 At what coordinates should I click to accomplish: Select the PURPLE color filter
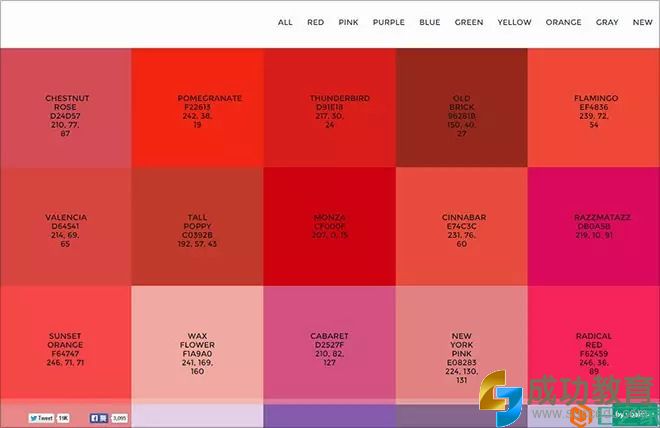pyautogui.click(x=388, y=22)
